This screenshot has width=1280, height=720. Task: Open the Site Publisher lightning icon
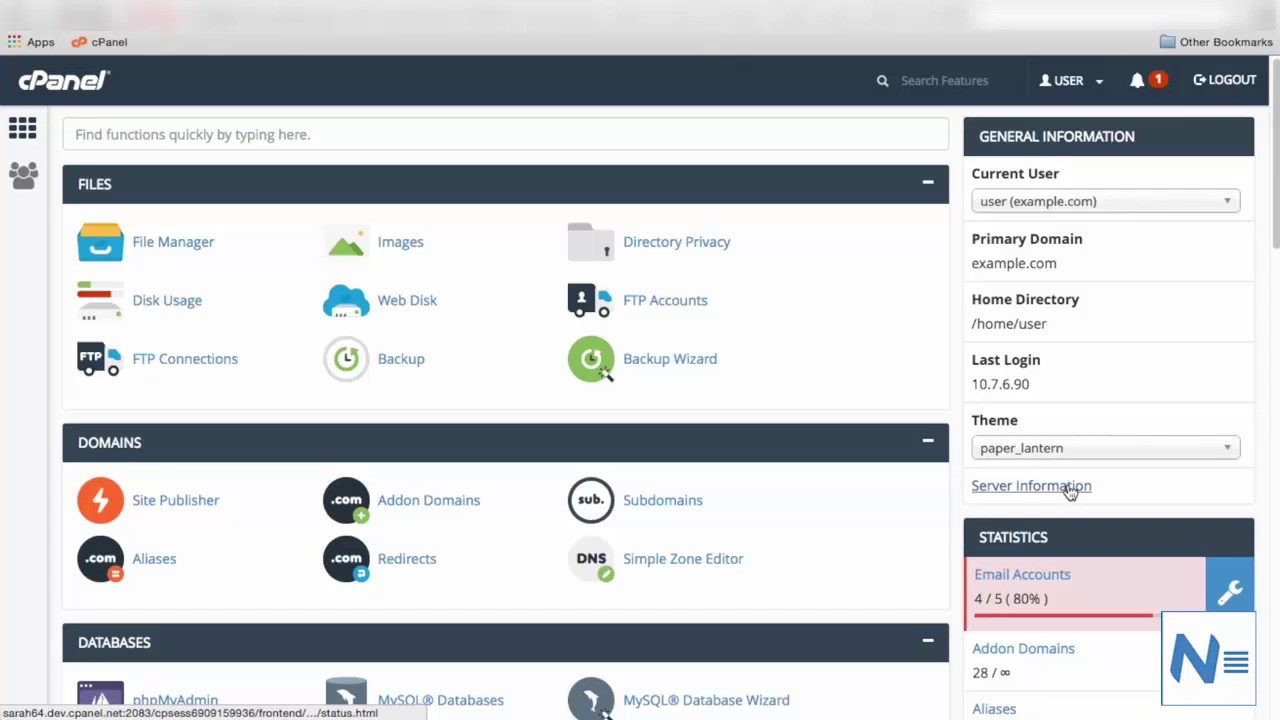point(100,500)
